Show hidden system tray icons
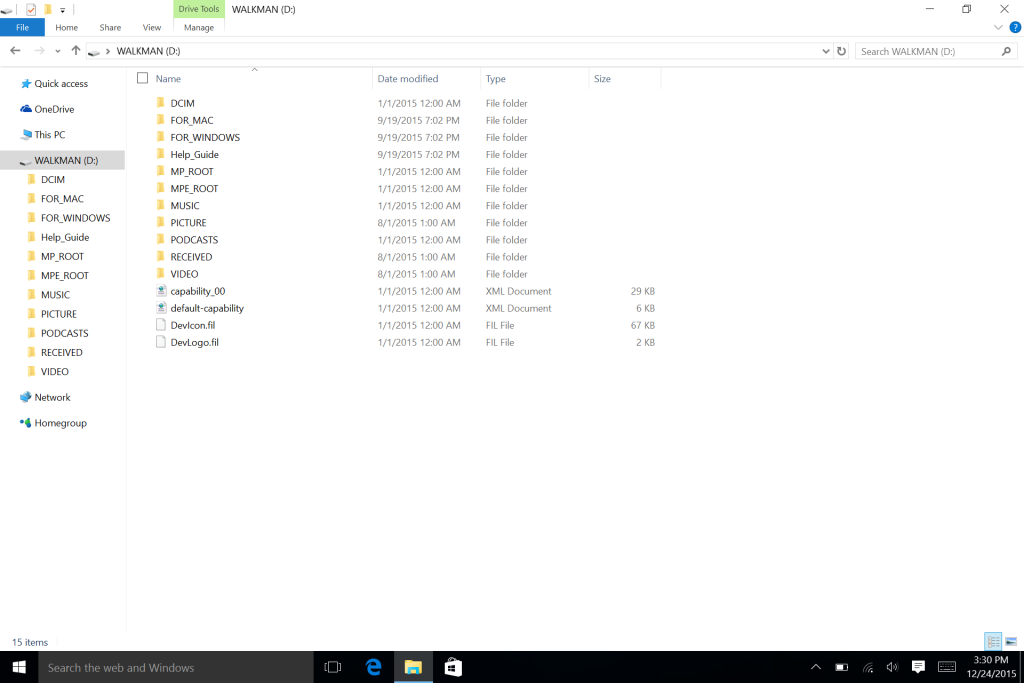Screen dimensions: 1024x683 pos(816,667)
